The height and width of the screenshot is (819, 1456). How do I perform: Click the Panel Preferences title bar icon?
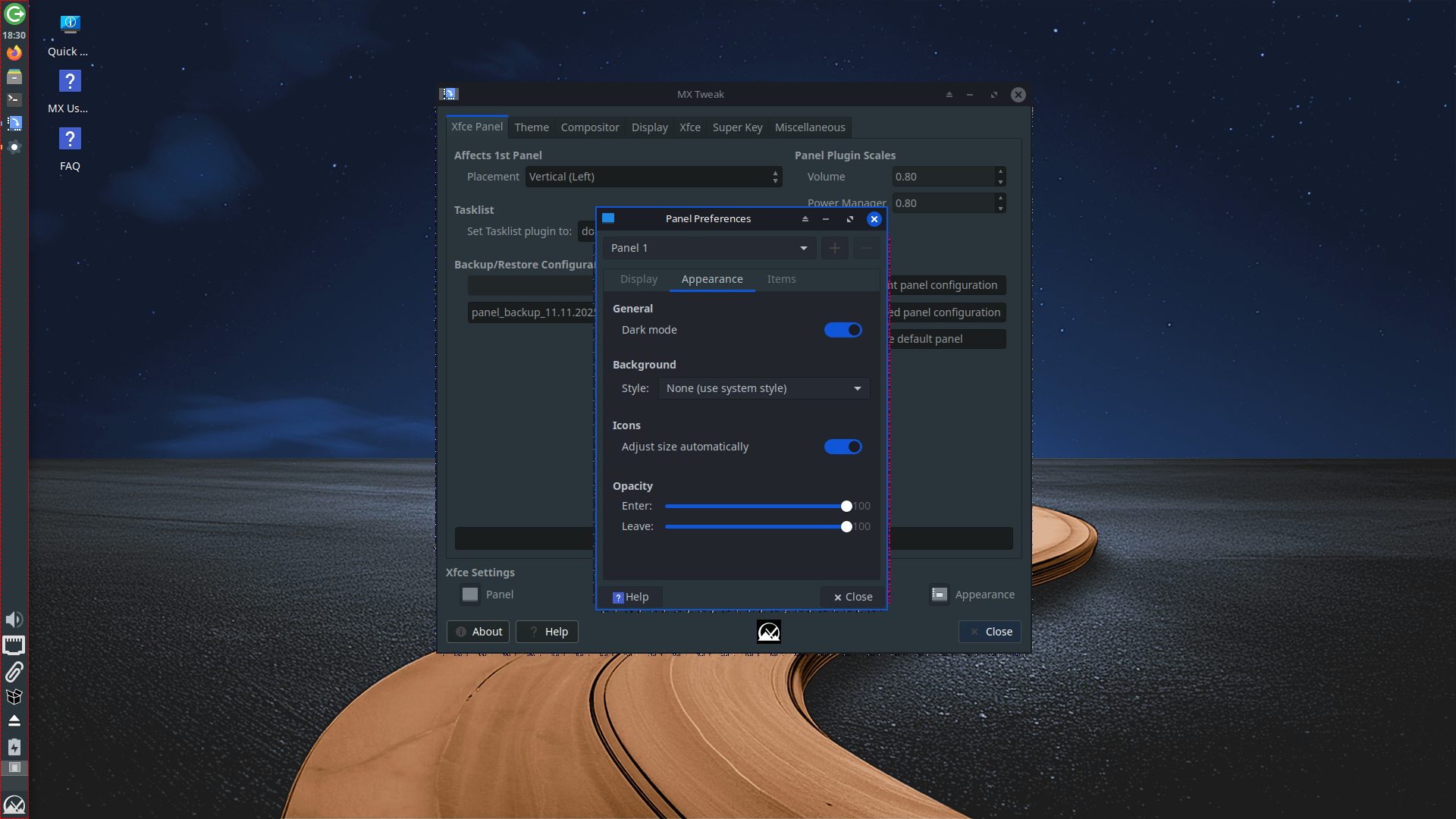(608, 218)
